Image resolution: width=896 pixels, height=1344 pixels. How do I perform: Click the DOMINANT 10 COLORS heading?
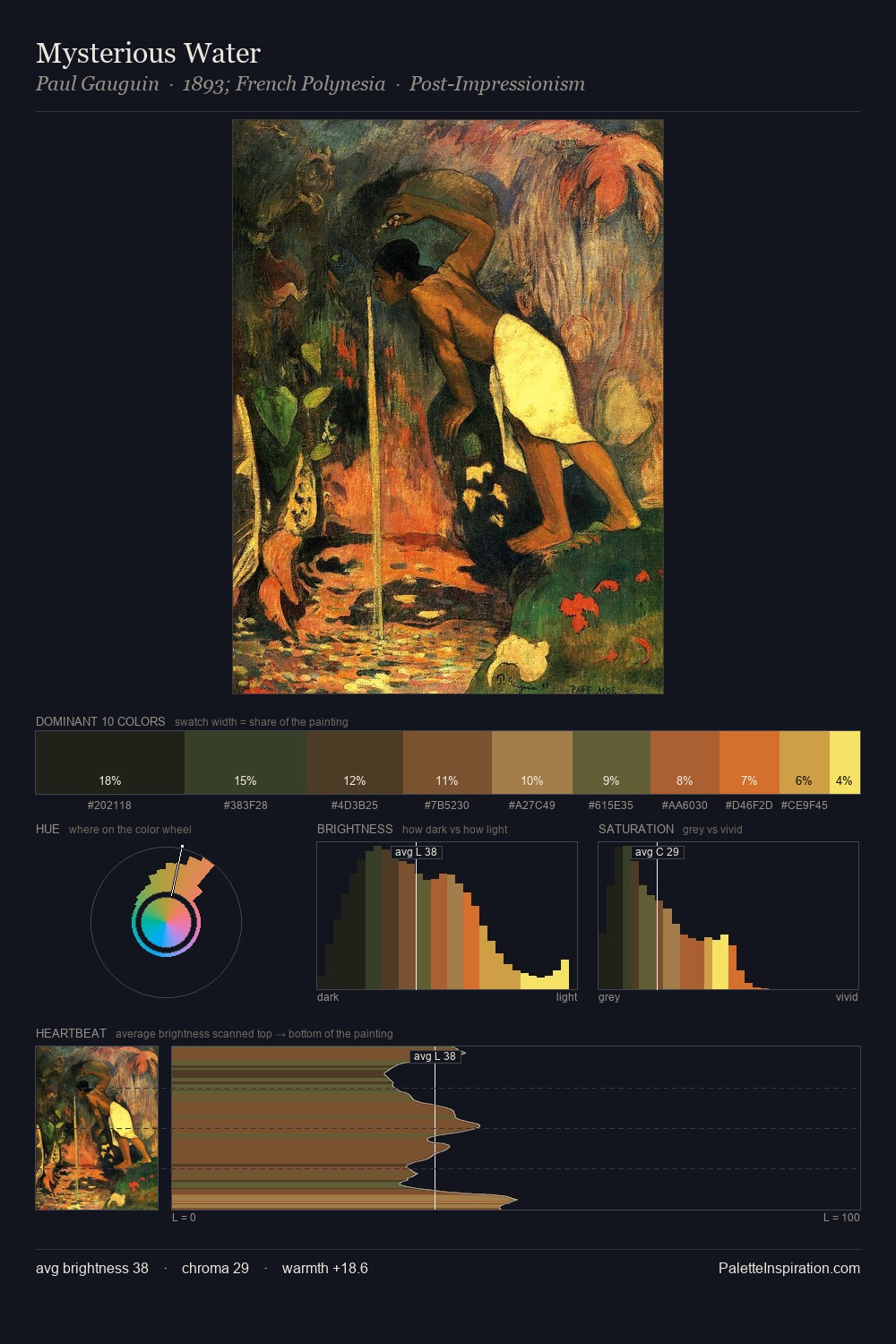coord(100,721)
